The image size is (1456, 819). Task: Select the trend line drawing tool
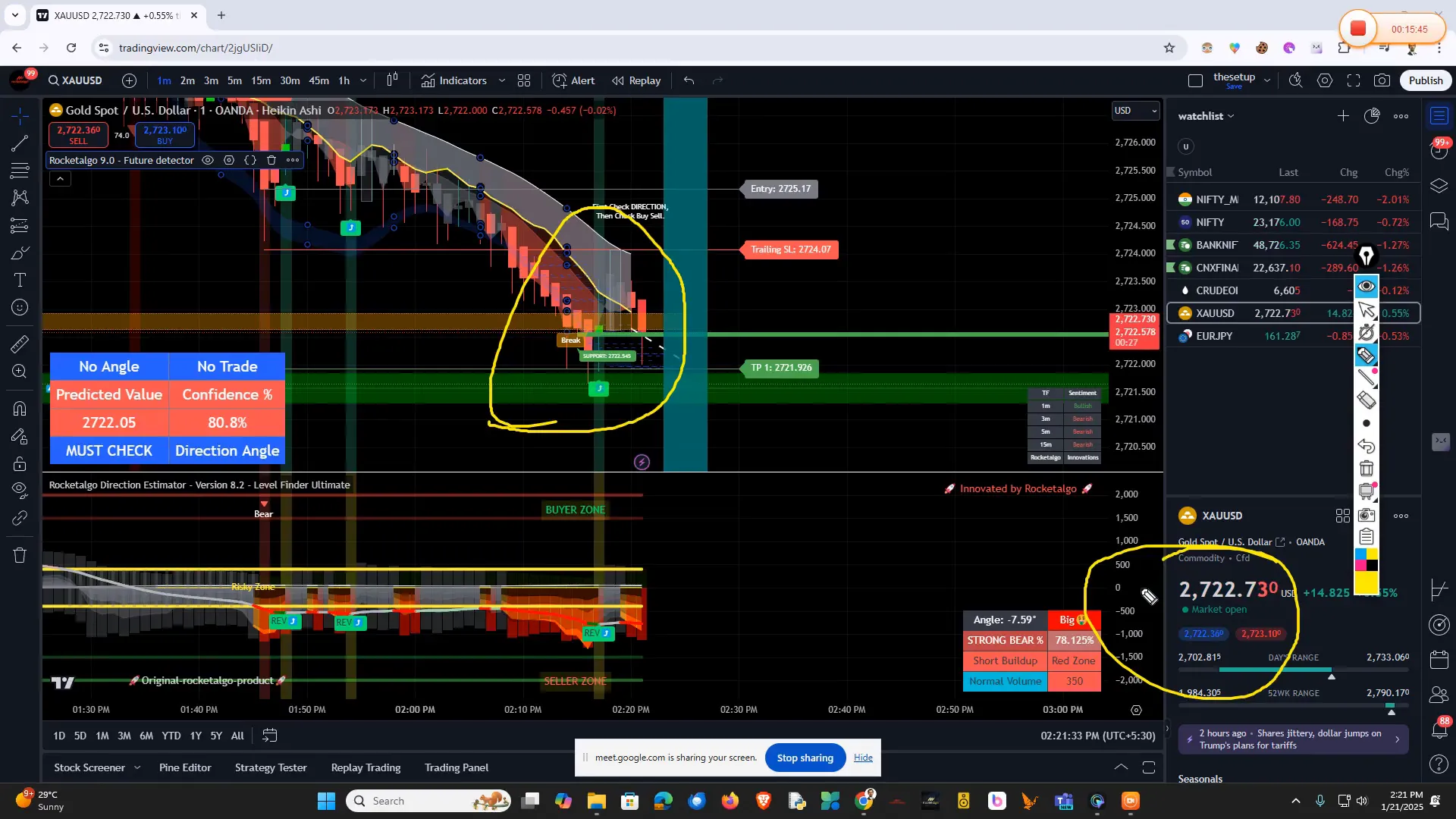click(20, 143)
